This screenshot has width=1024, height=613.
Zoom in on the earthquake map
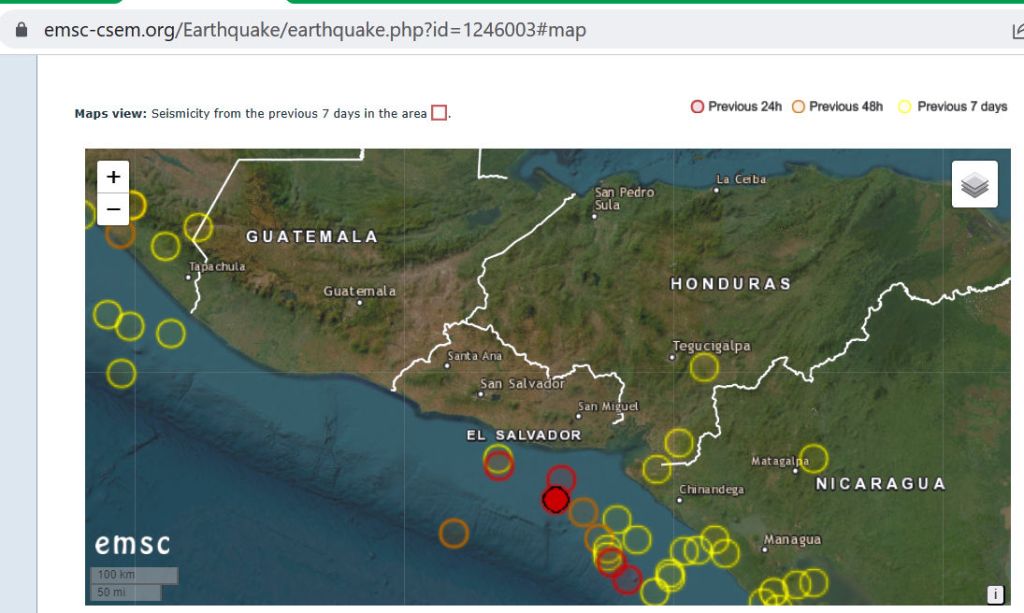[113, 177]
